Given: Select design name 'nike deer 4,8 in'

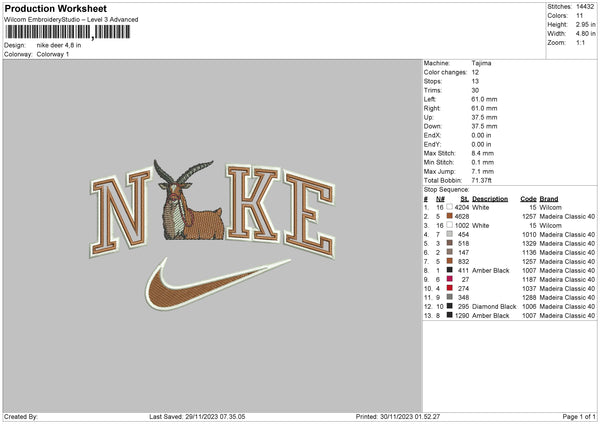Looking at the screenshot, I should tap(59, 45).
